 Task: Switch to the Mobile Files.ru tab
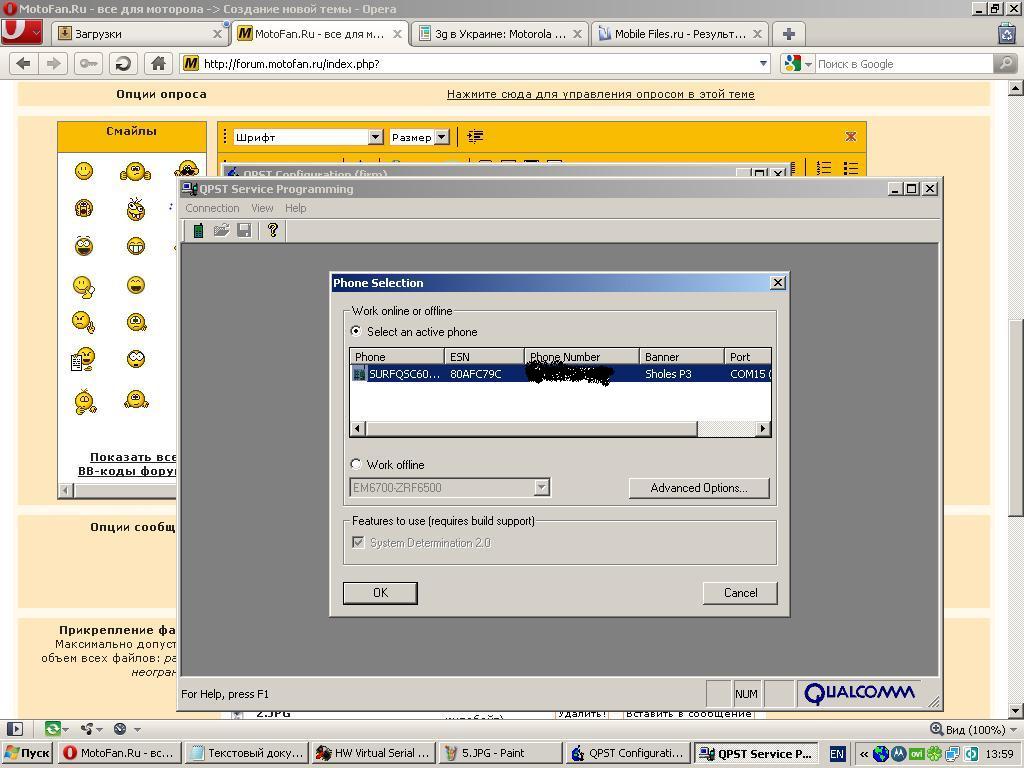pos(680,34)
